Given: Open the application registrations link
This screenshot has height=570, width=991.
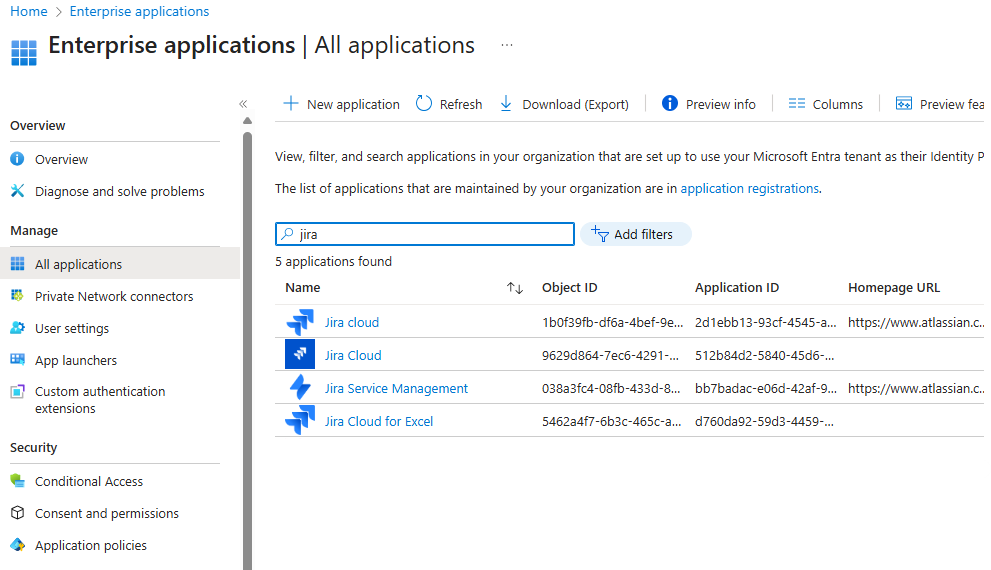Looking at the screenshot, I should (750, 188).
